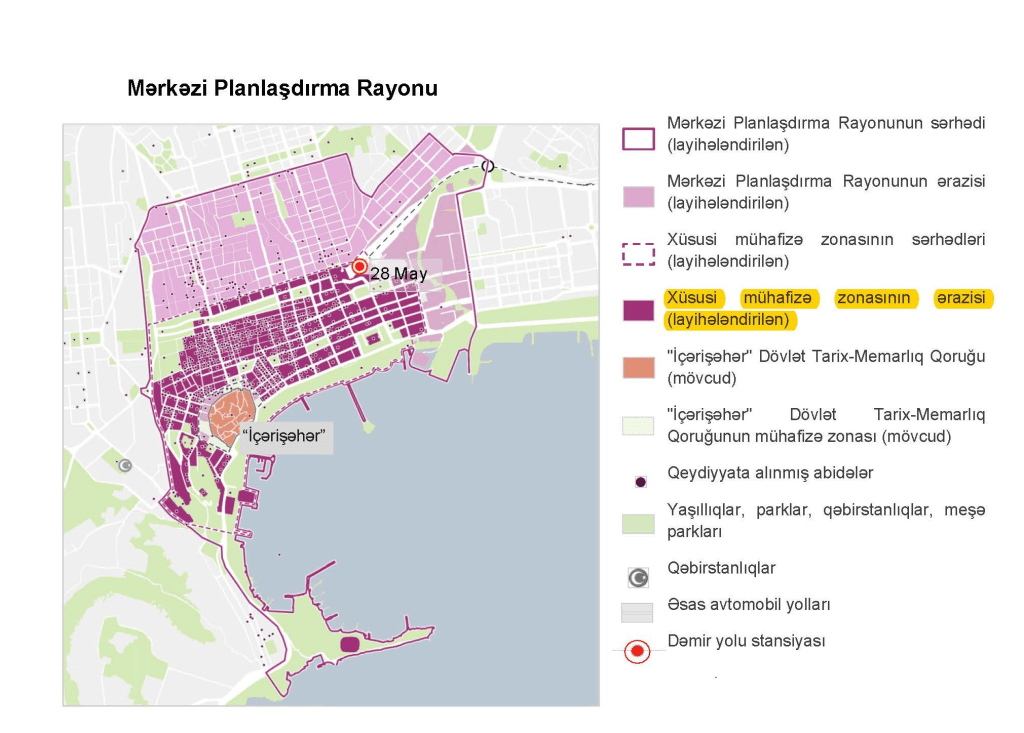Click the cemetery crescent icon on the map
This screenshot has height=733, width=1024.
click(x=125, y=465)
